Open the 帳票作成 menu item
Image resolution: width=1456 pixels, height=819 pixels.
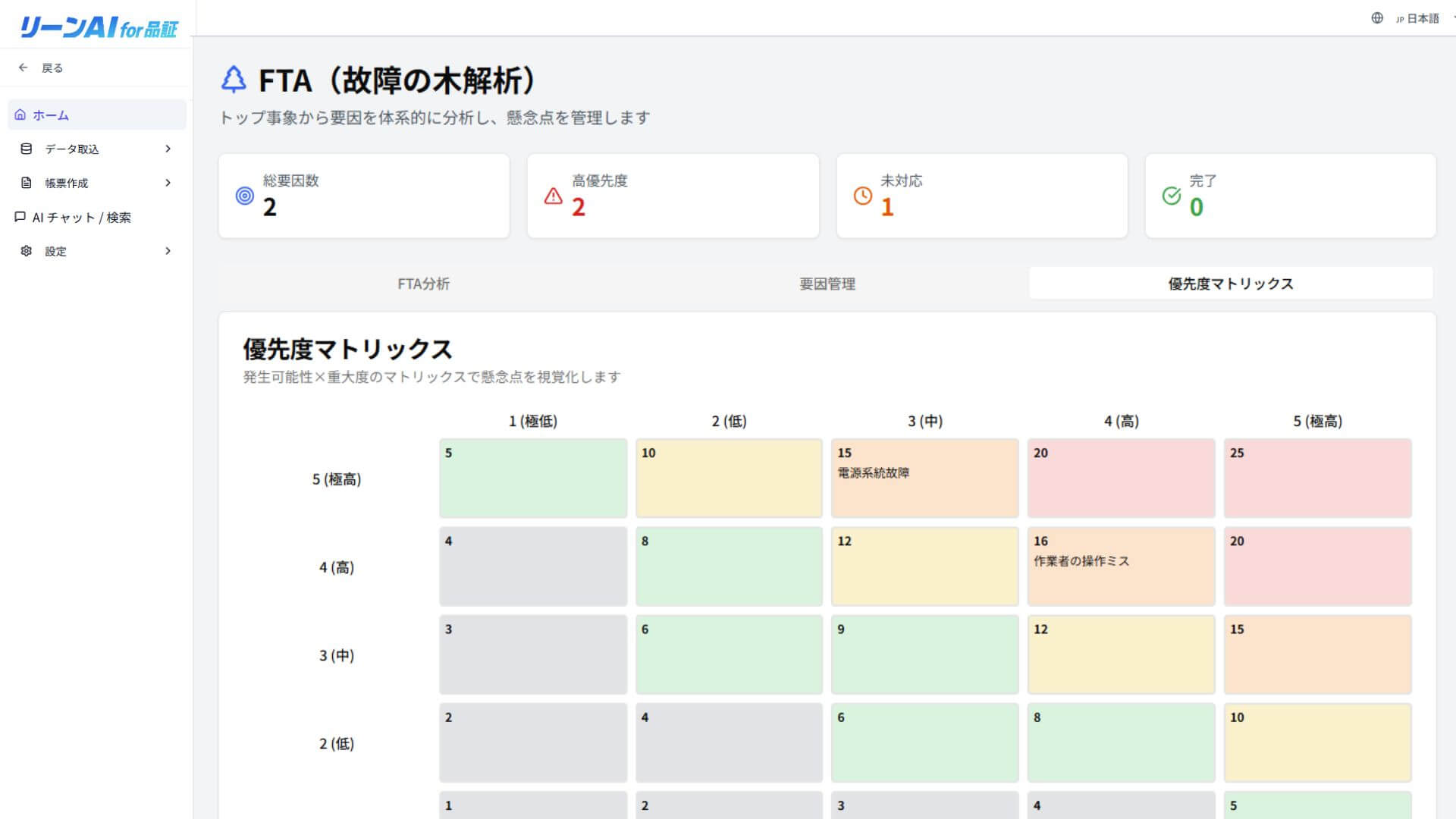coord(97,183)
